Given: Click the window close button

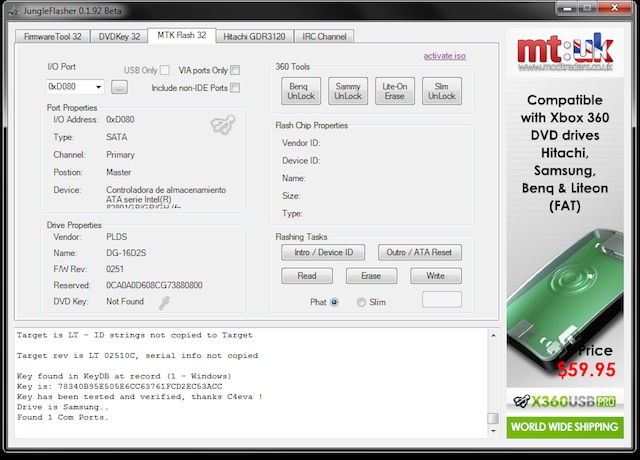Looking at the screenshot, I should pos(614,8).
